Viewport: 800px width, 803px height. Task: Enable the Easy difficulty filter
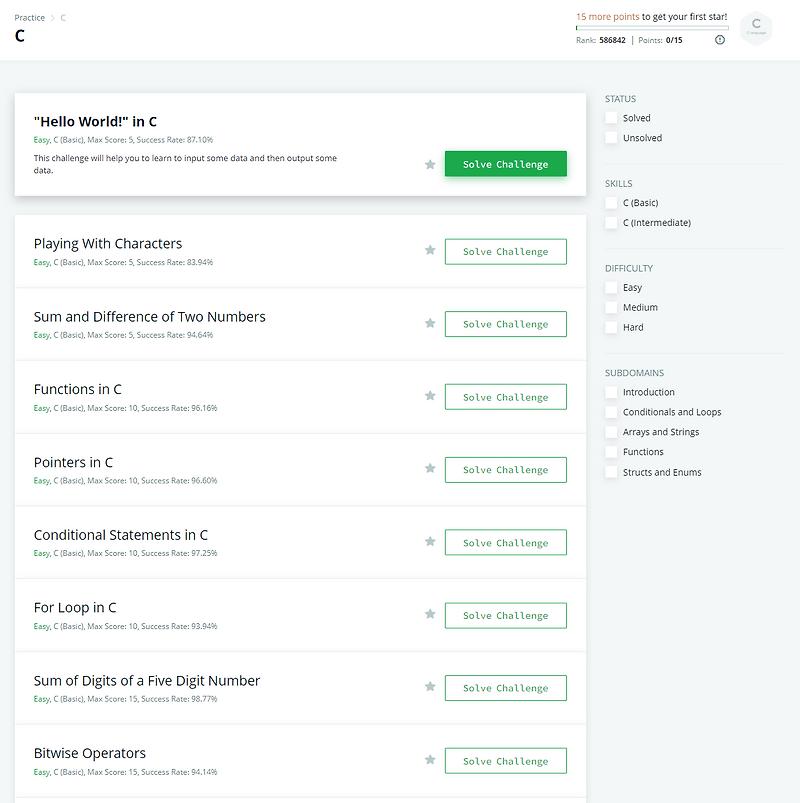click(x=611, y=287)
